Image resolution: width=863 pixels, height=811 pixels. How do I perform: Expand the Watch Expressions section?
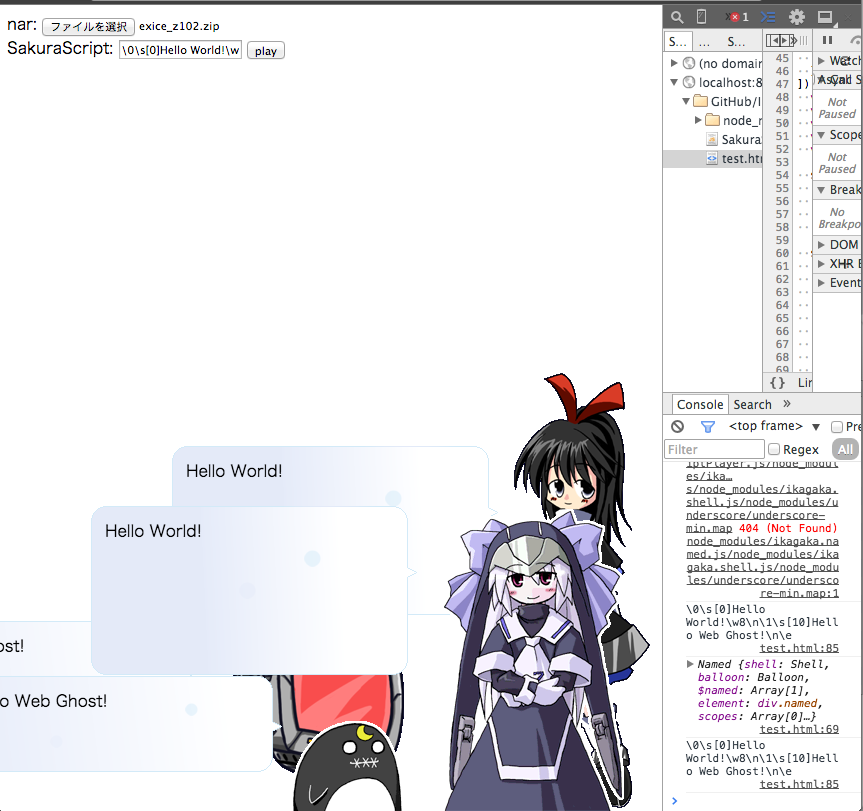click(821, 61)
